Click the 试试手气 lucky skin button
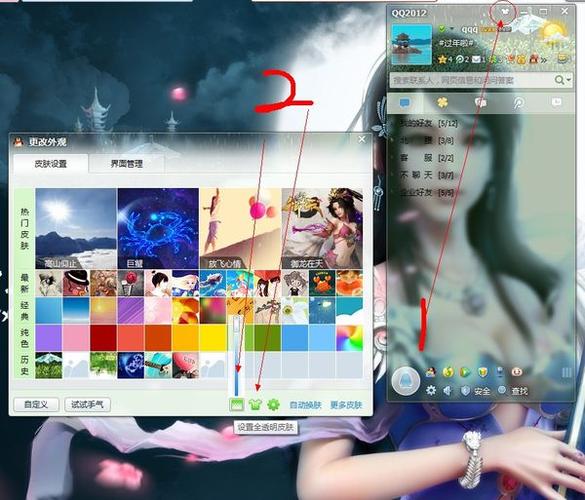 [87, 404]
